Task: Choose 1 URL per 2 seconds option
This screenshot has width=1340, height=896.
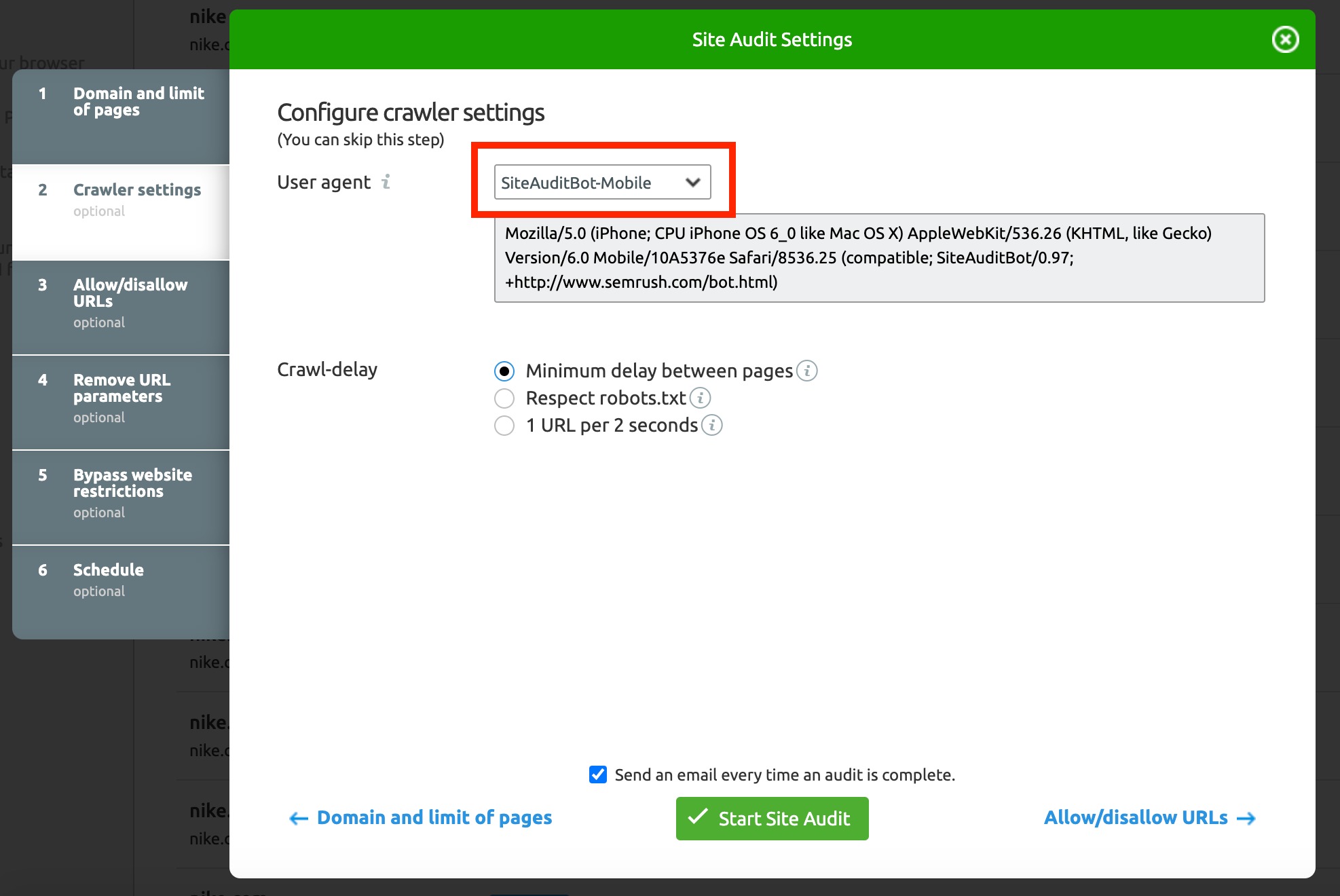Action: click(x=504, y=426)
